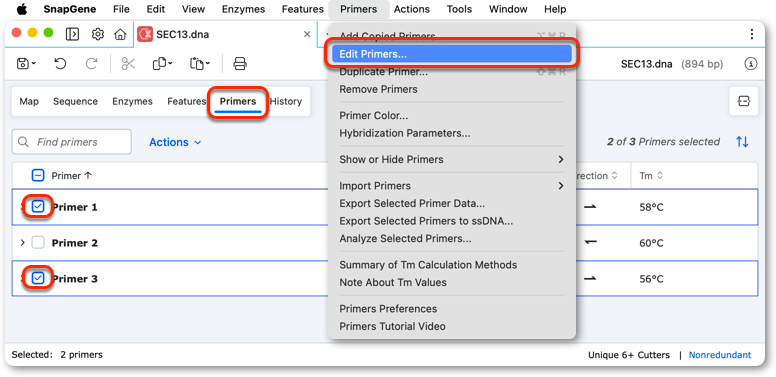Expand Show or Hide Primers submenu
The width and height of the screenshot is (776, 377).
(452, 159)
